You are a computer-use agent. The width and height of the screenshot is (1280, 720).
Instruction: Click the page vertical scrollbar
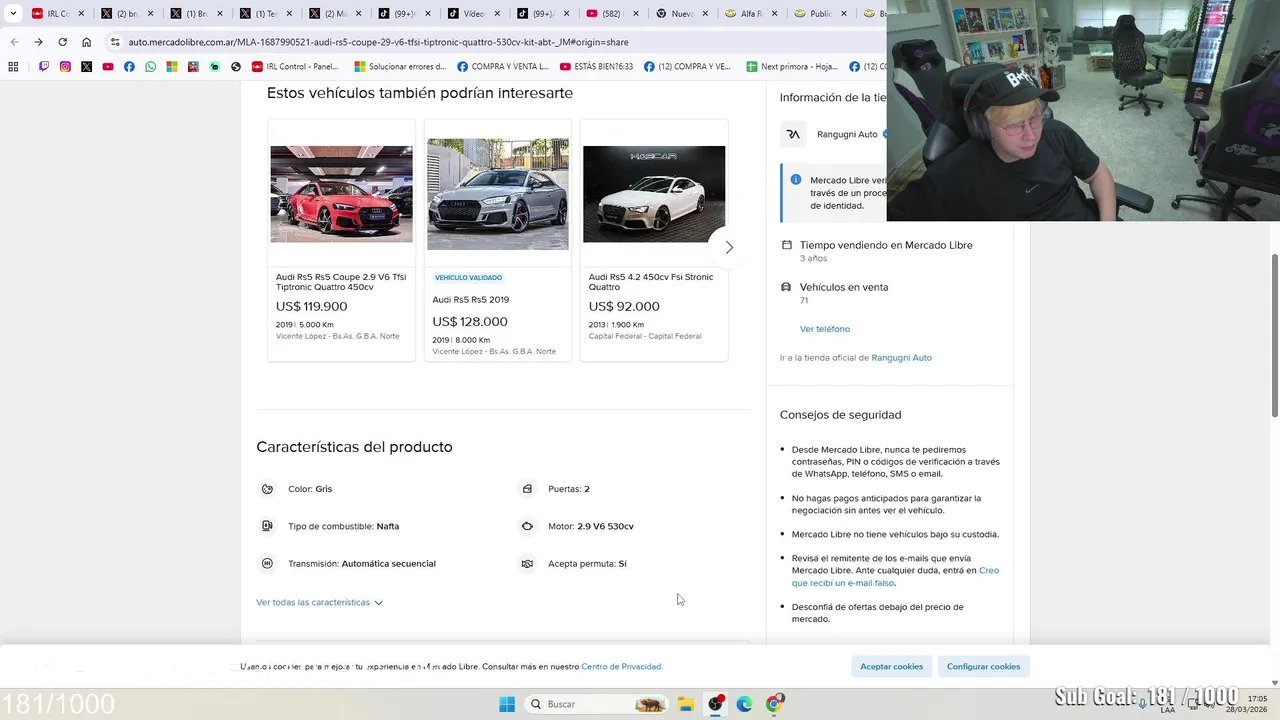(1274, 335)
